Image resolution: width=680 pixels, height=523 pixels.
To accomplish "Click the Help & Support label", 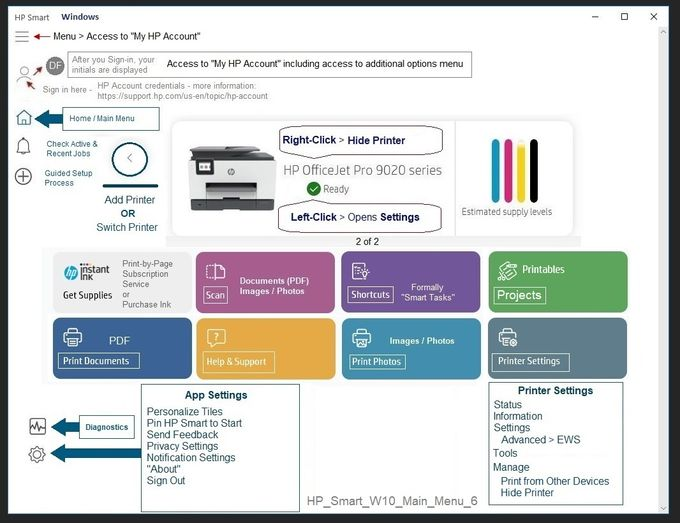I will tap(239, 362).
